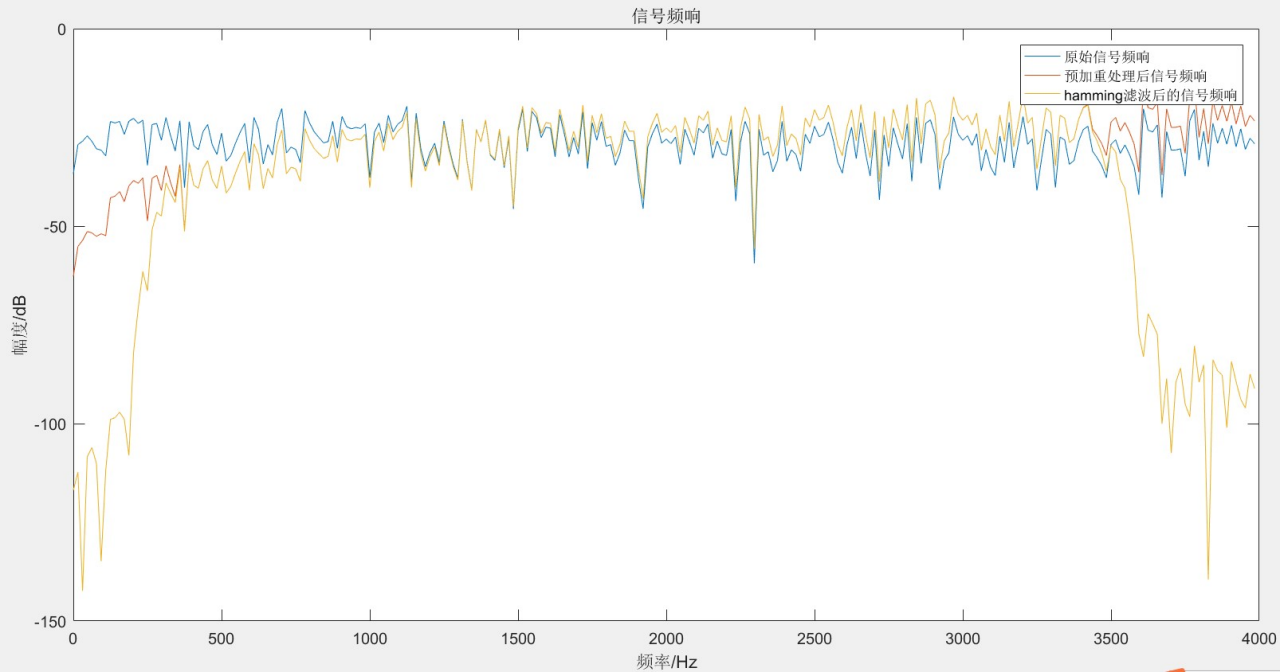
Task: Click the 4000 tick label on x-axis
Action: pos(1258,639)
